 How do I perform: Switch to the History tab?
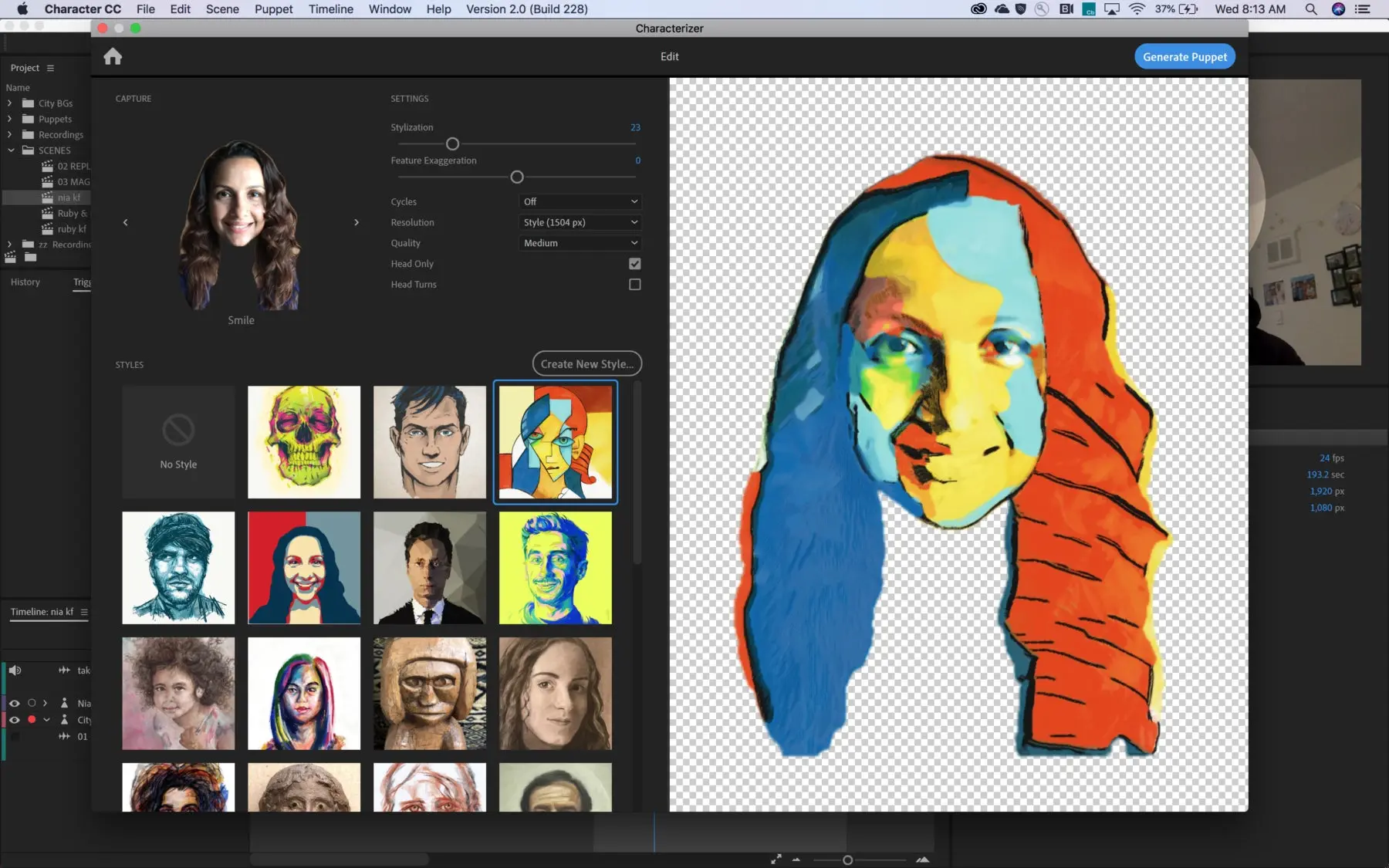(25, 282)
